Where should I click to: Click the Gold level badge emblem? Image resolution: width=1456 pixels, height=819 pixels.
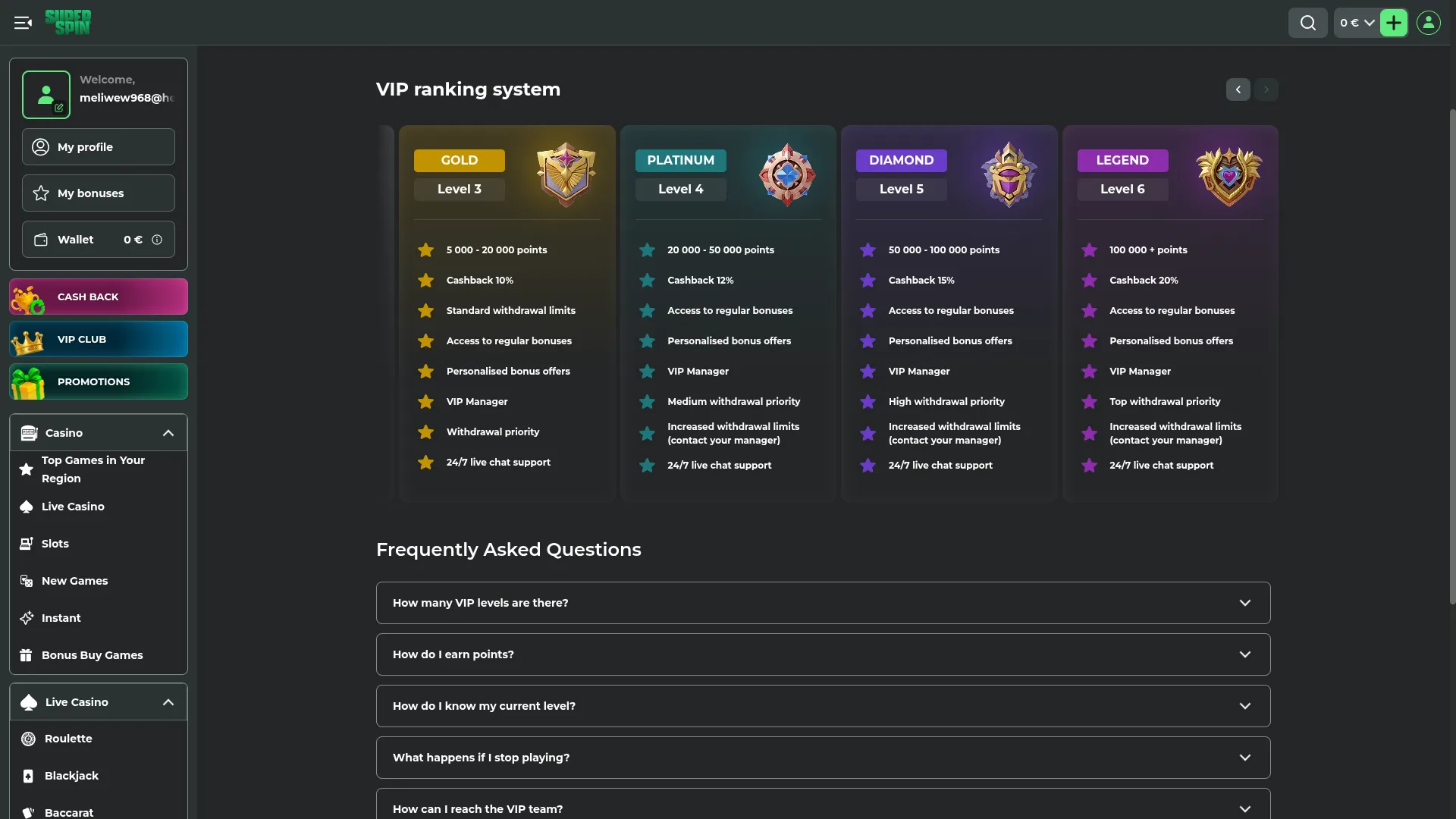point(566,174)
